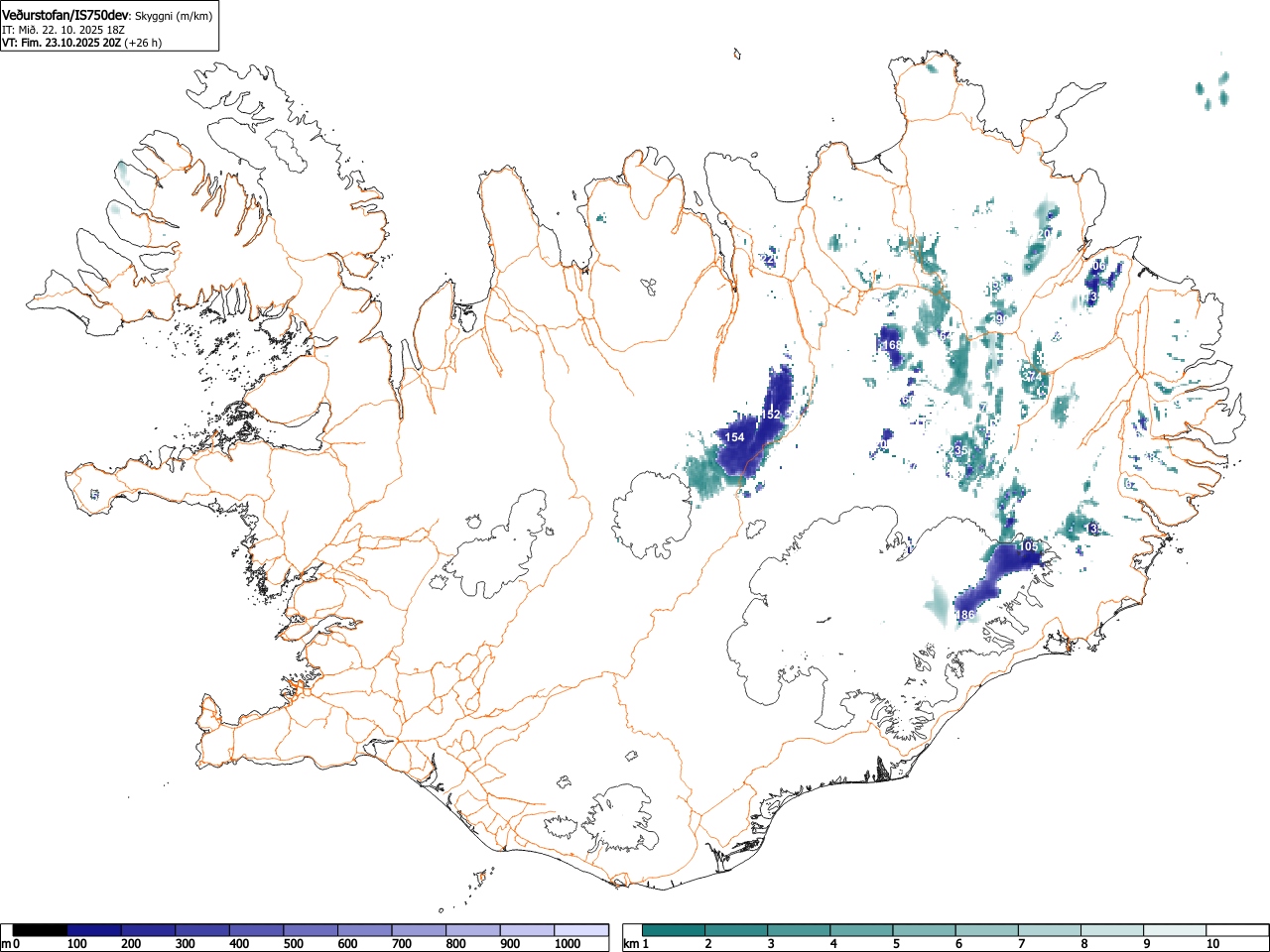
Task: Choose the 7–8 km legend swatch
Action: pyautogui.click(x=1050, y=930)
